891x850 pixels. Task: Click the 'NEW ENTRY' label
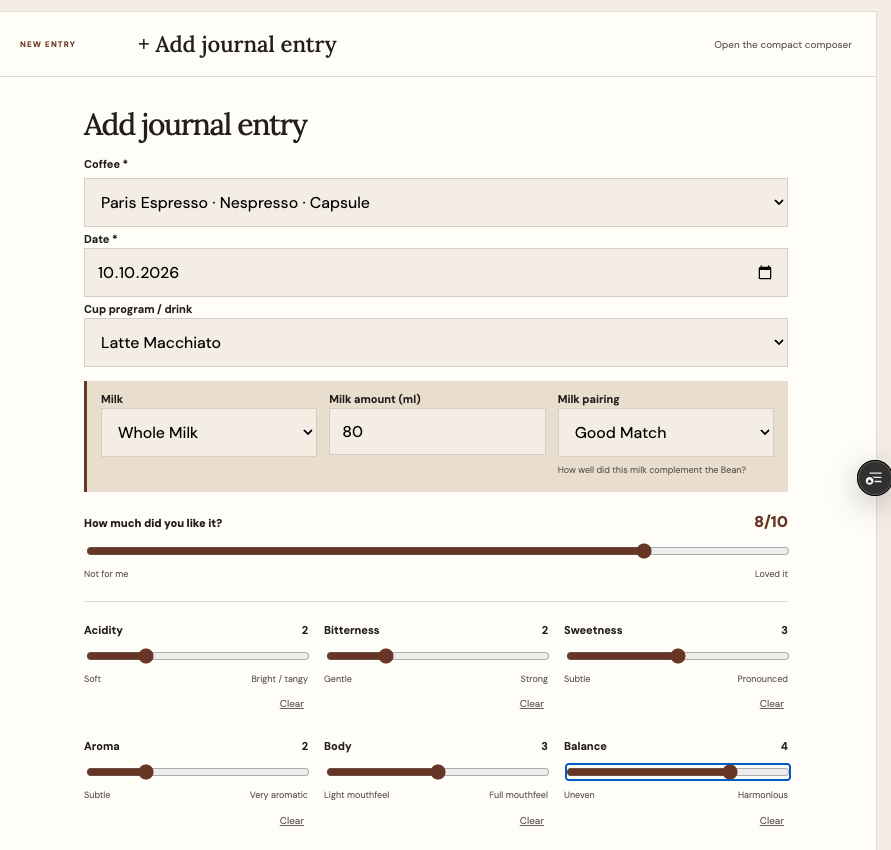click(x=48, y=44)
